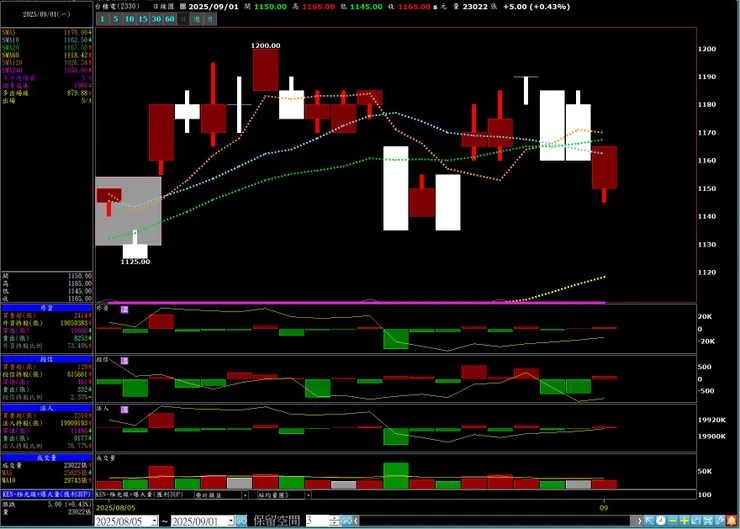Click the last candlestick on the chart
This screenshot has height=529, width=740.
pos(605,174)
